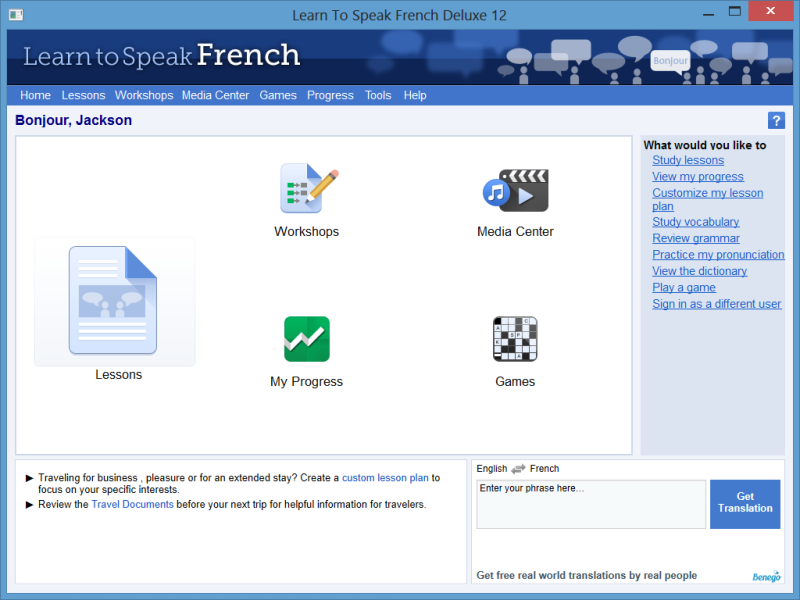Image resolution: width=800 pixels, height=600 pixels.
Task: Click the Play a game link
Action: click(684, 287)
